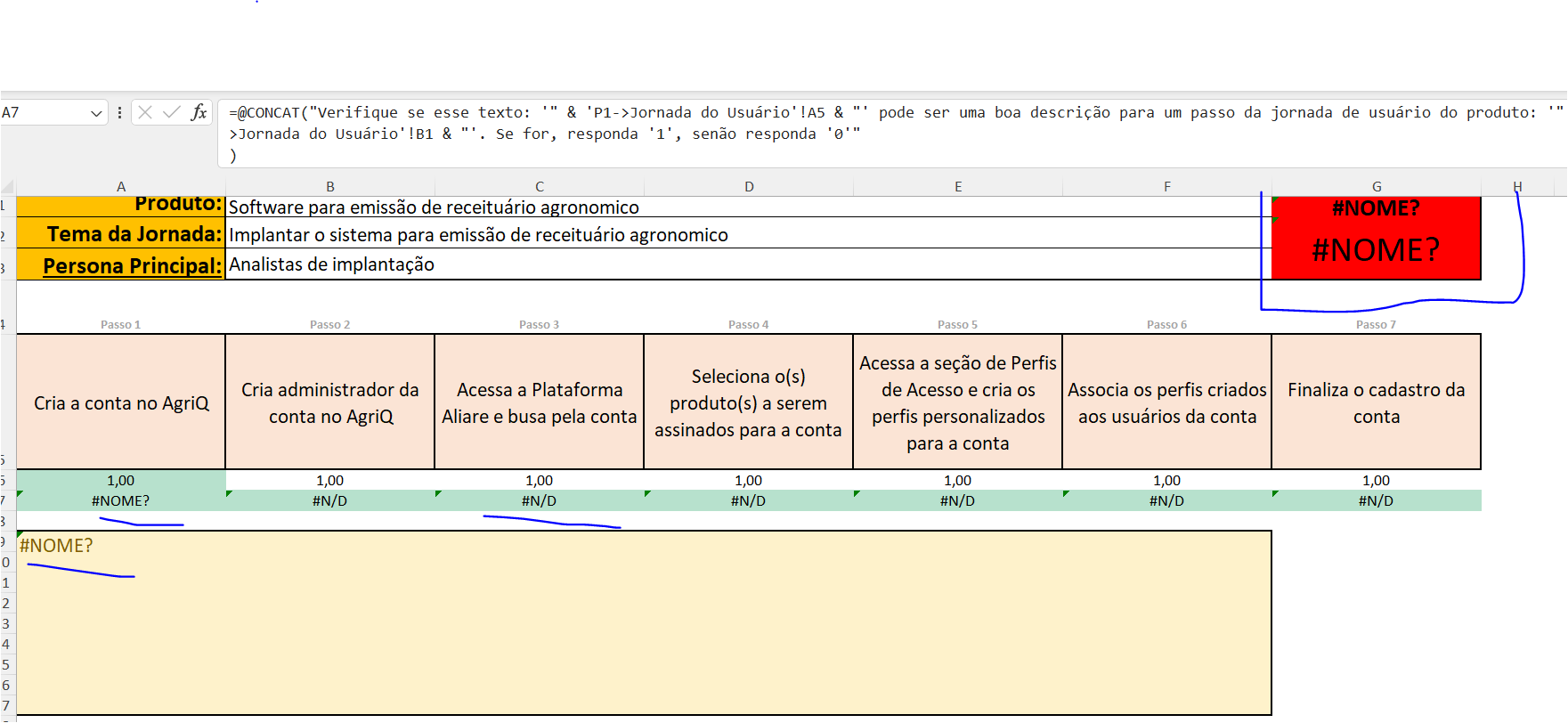Click the 'Passo 2' label
The height and width of the screenshot is (723, 1568).
(x=330, y=325)
